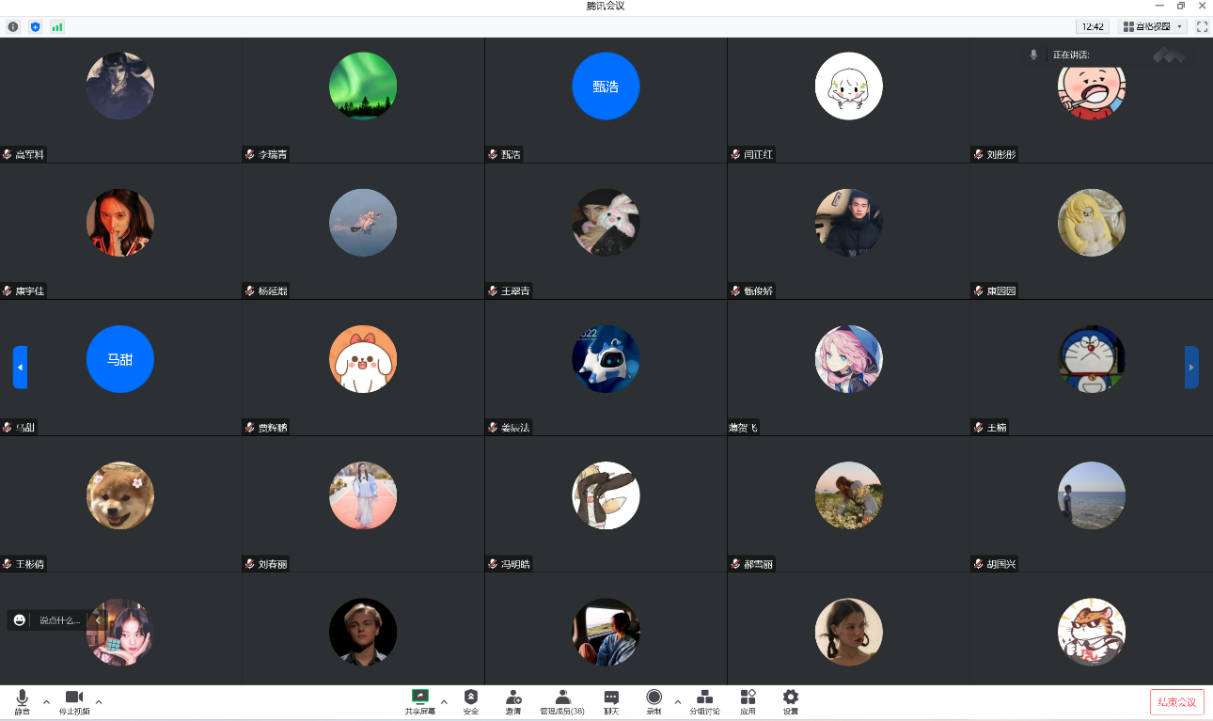Click the meeting info icon at top left
The width and height of the screenshot is (1213, 721).
coord(13,27)
